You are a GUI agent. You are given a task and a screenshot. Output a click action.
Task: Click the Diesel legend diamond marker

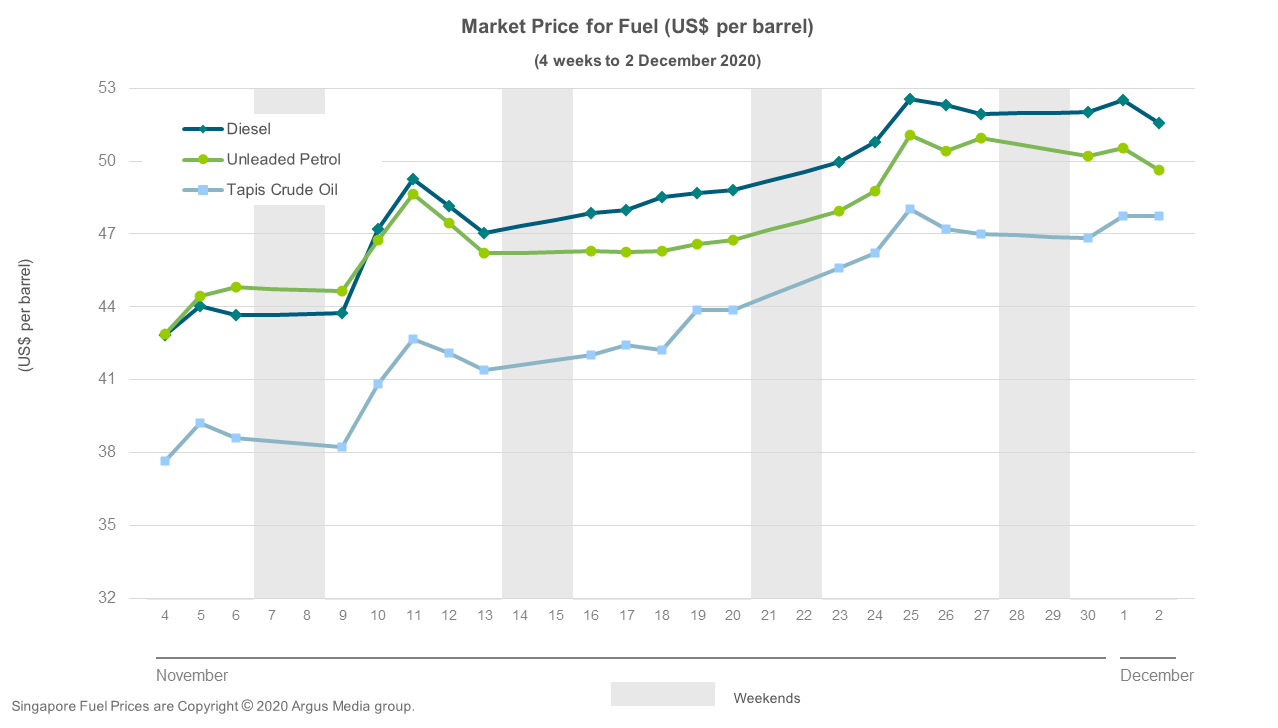pyautogui.click(x=204, y=129)
